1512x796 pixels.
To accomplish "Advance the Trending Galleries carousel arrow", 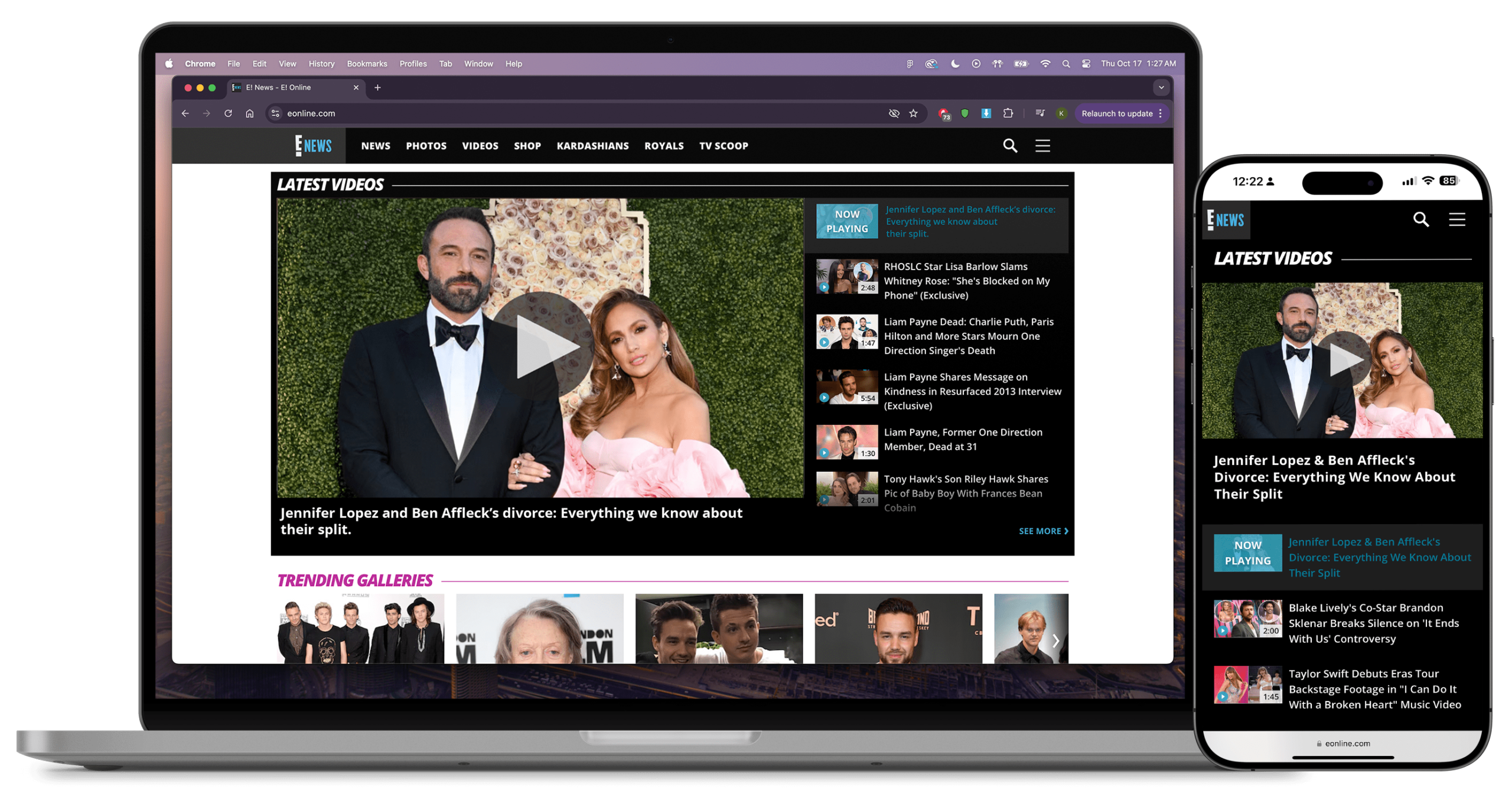I will (x=1055, y=640).
